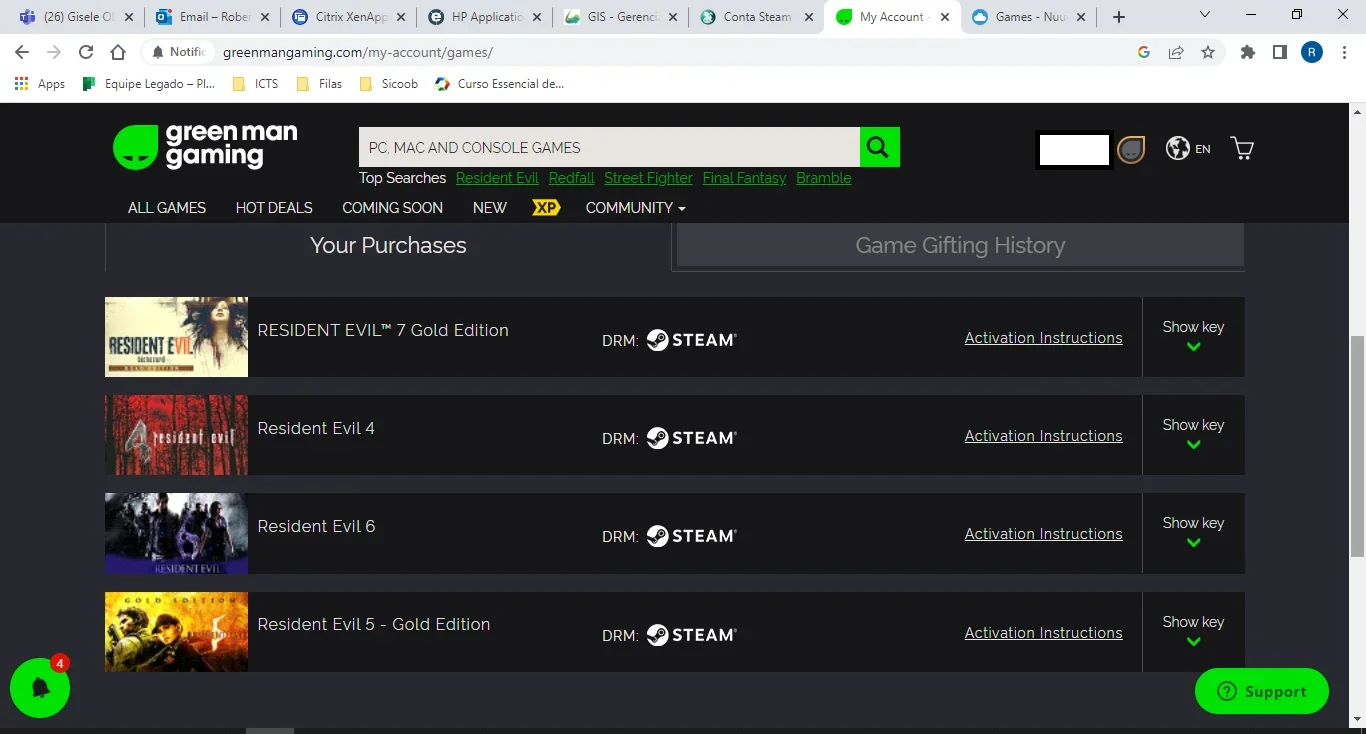The height and width of the screenshot is (734, 1366).
Task: Close the My Account tab
Action: pyautogui.click(x=945, y=17)
